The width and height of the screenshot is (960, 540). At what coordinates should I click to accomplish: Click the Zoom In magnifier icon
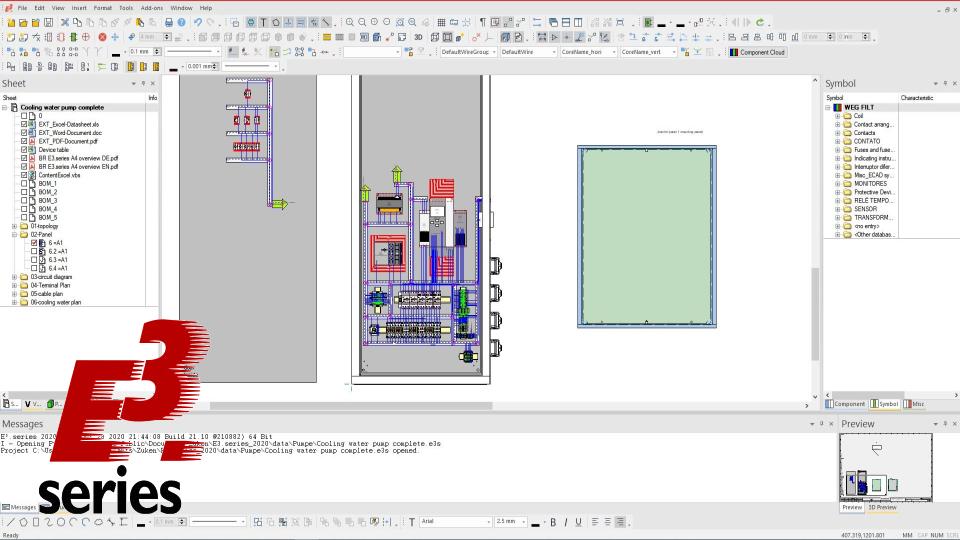point(350,23)
